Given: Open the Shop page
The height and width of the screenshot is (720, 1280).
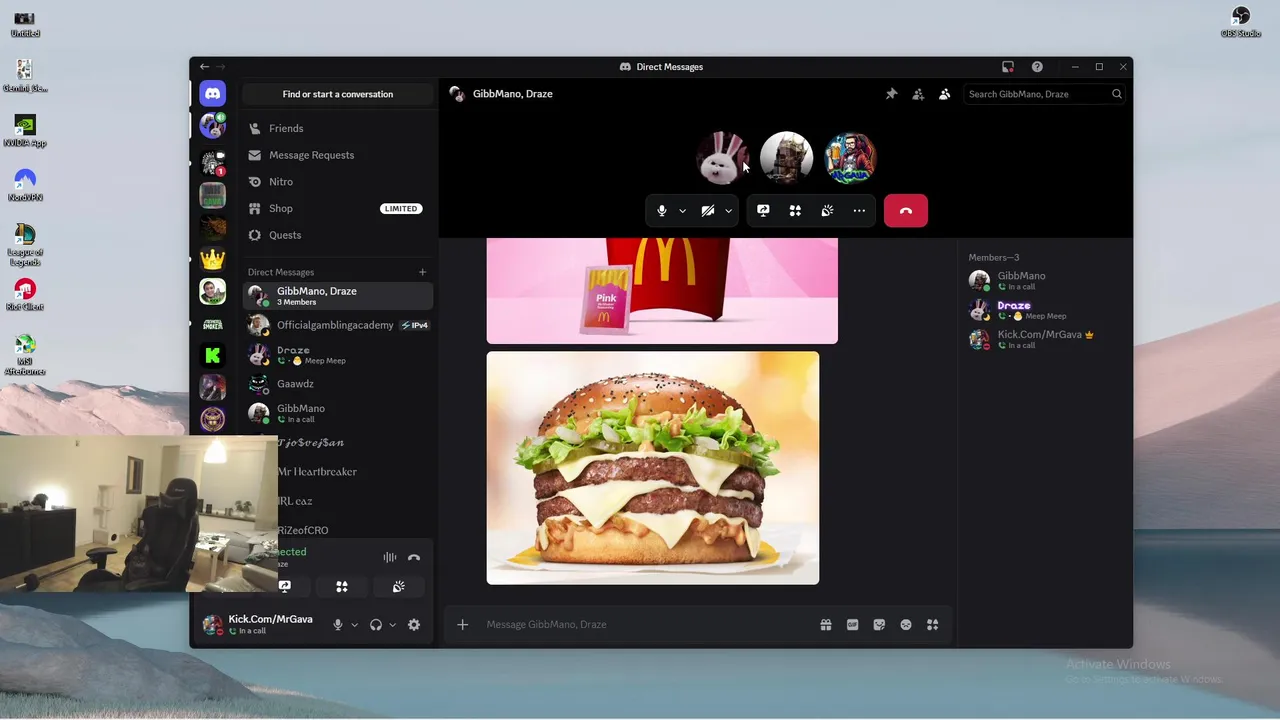Looking at the screenshot, I should click(x=337, y=208).
